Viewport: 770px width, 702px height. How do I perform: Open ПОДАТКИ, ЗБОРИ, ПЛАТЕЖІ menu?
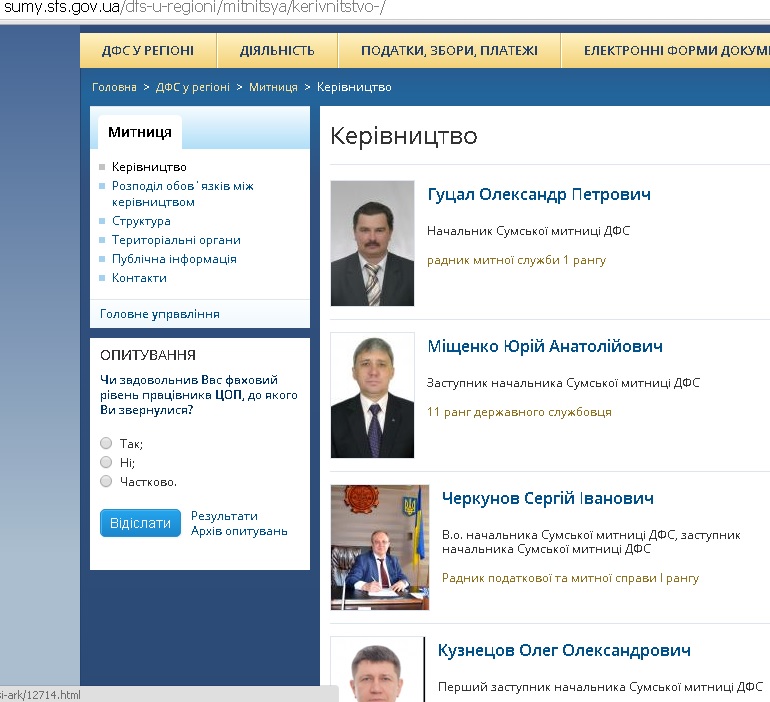[449, 50]
